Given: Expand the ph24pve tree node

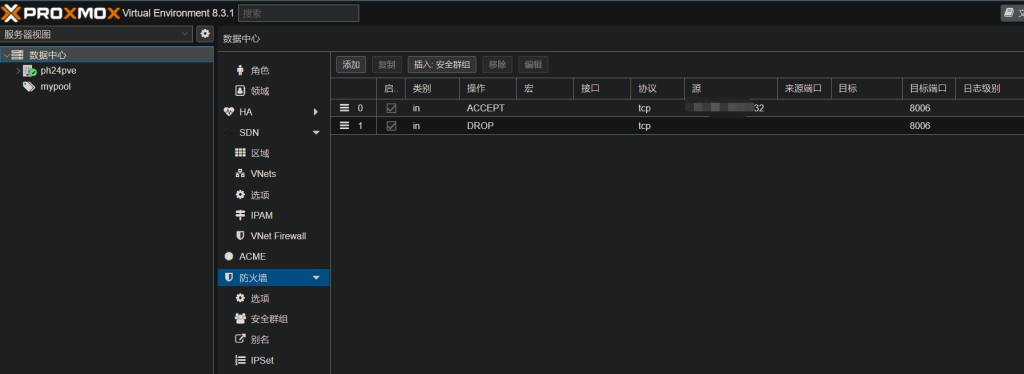Looking at the screenshot, I should (x=18, y=70).
